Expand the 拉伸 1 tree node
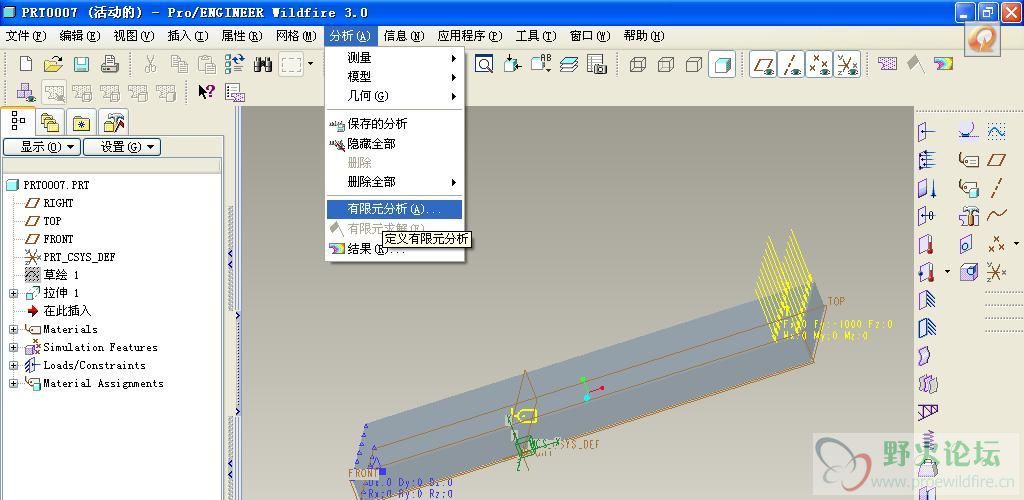 (x=13, y=294)
